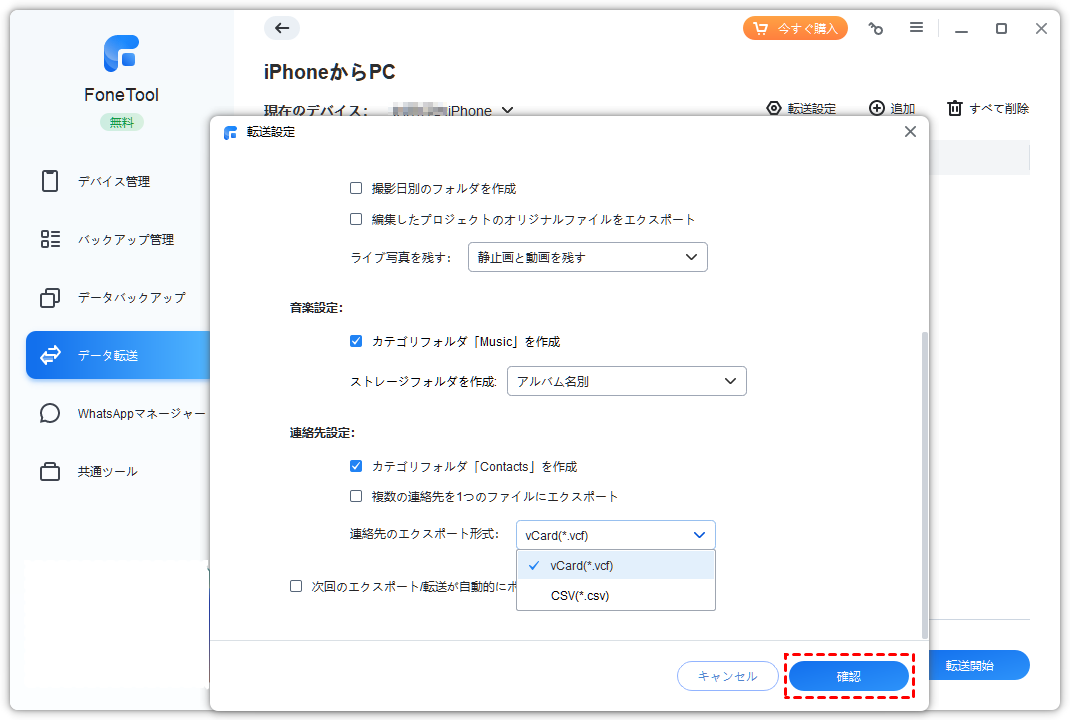Image resolution: width=1070 pixels, height=720 pixels.
Task: Click the 転送設定 dialog title icon
Action: pos(231,132)
